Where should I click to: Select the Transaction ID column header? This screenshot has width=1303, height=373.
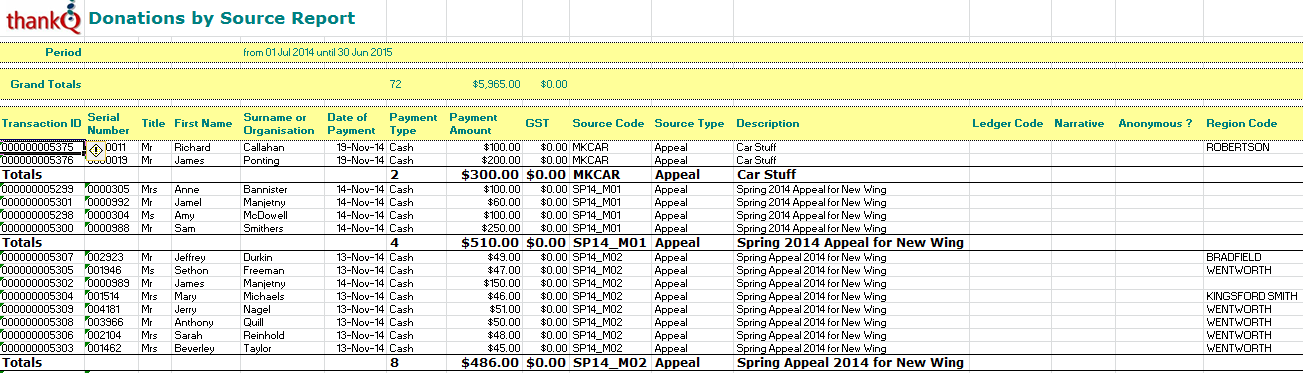tap(42, 124)
